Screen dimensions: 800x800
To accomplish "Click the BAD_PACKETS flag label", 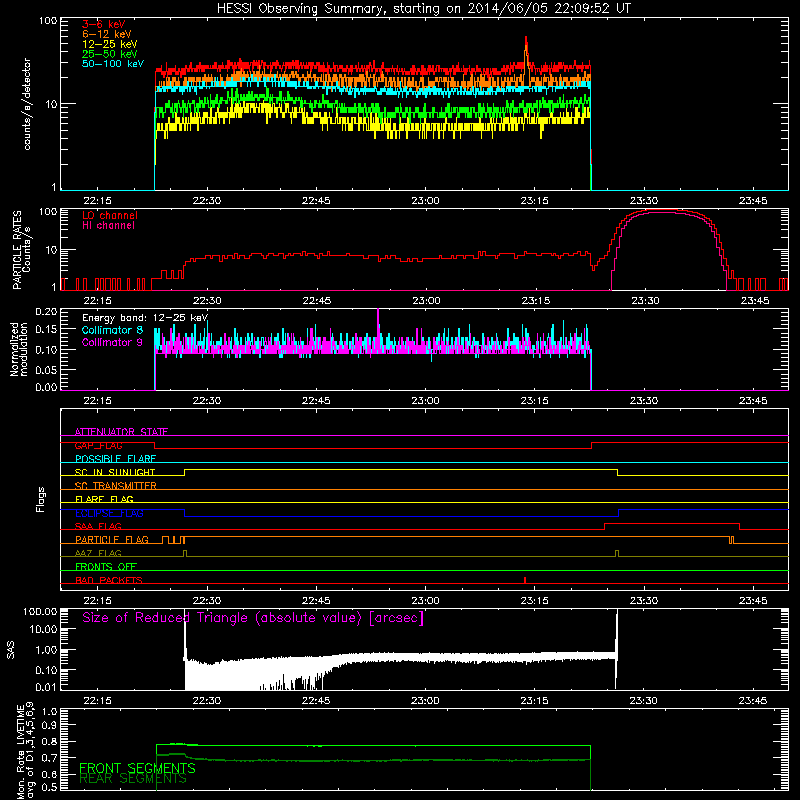I will [x=109, y=580].
